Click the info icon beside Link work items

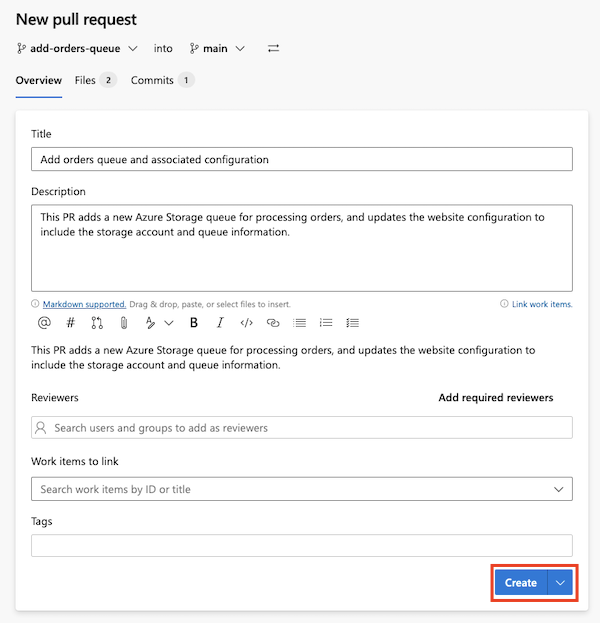[x=504, y=304]
